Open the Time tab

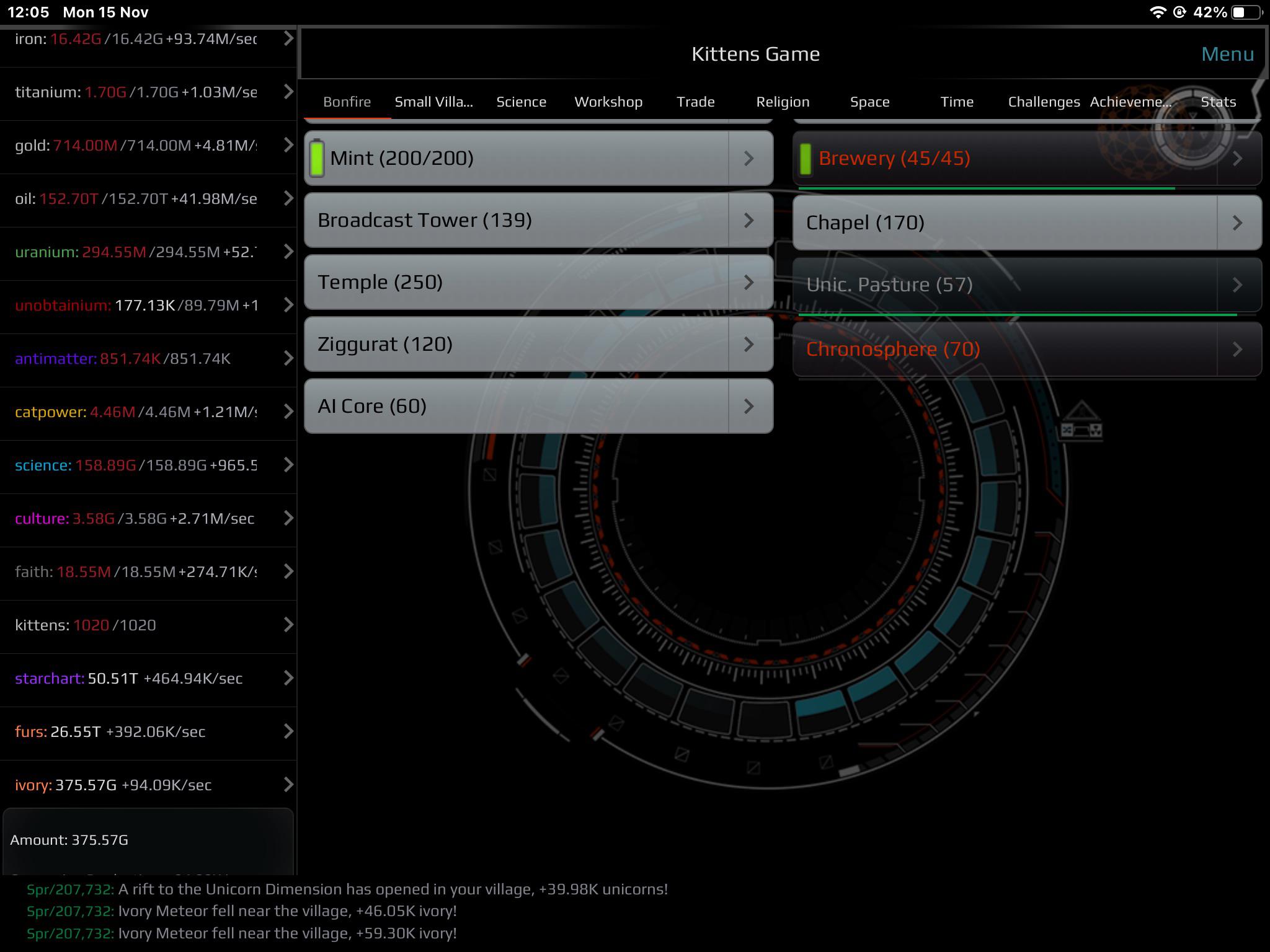956,102
